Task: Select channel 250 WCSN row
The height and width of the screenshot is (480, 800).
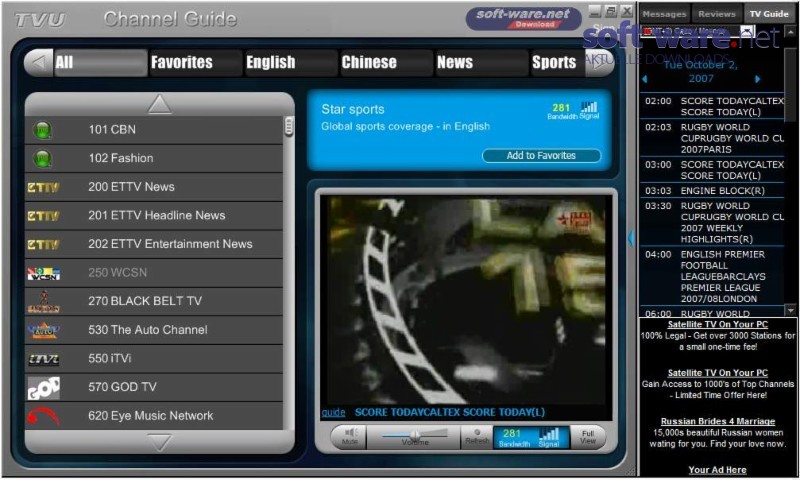Action: click(x=154, y=273)
